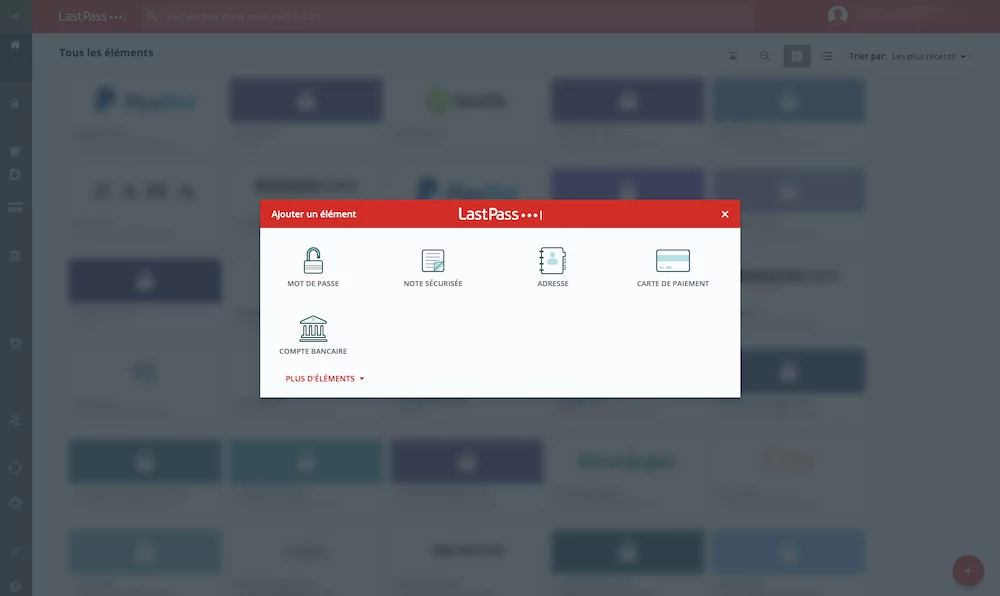Switch to grid view icon

tap(797, 56)
